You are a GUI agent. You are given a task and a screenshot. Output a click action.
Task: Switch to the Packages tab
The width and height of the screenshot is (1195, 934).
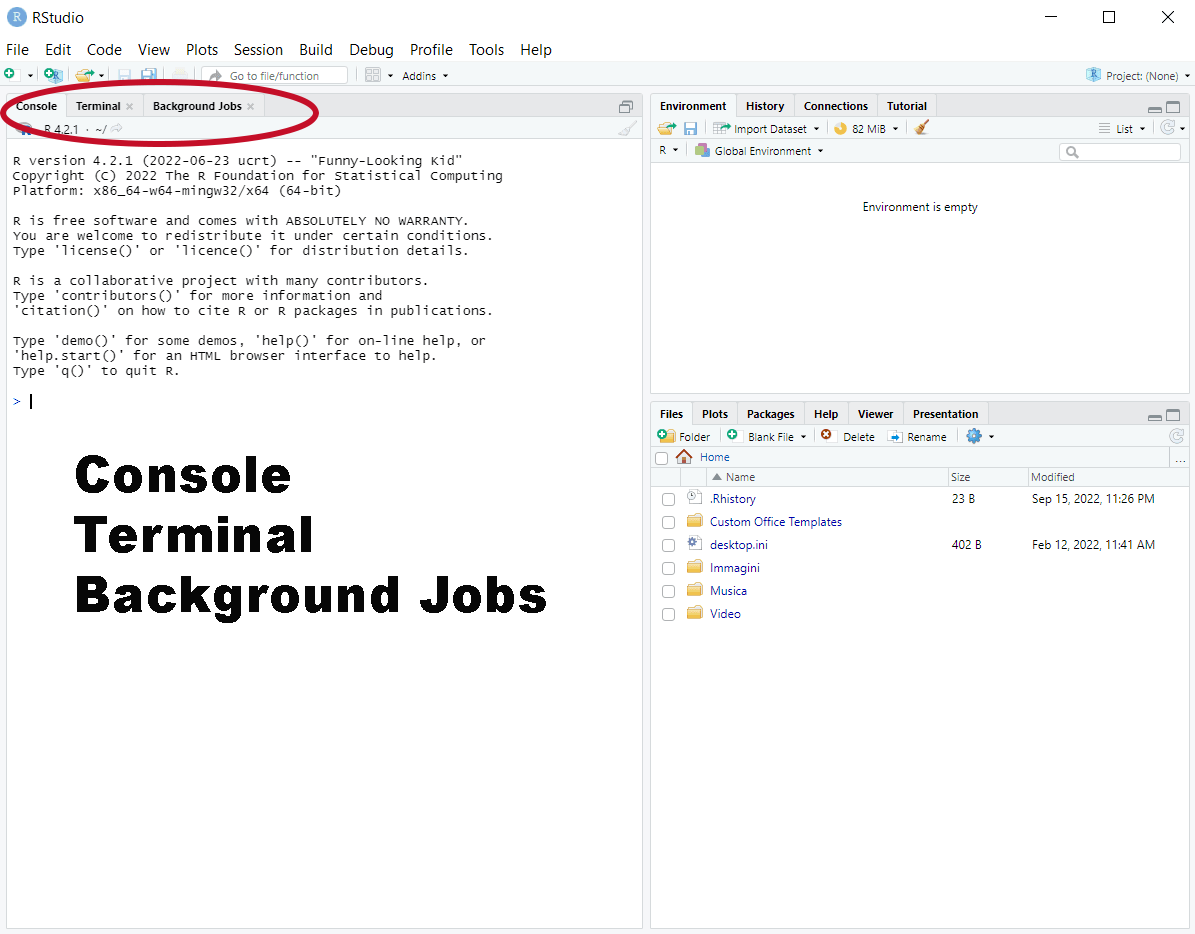click(x=770, y=414)
